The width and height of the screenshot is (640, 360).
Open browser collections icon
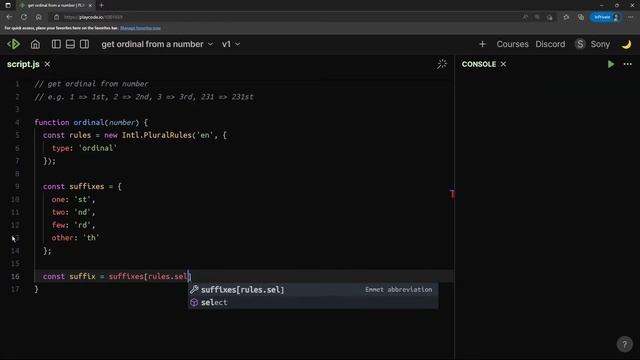pyautogui.click(x=581, y=17)
